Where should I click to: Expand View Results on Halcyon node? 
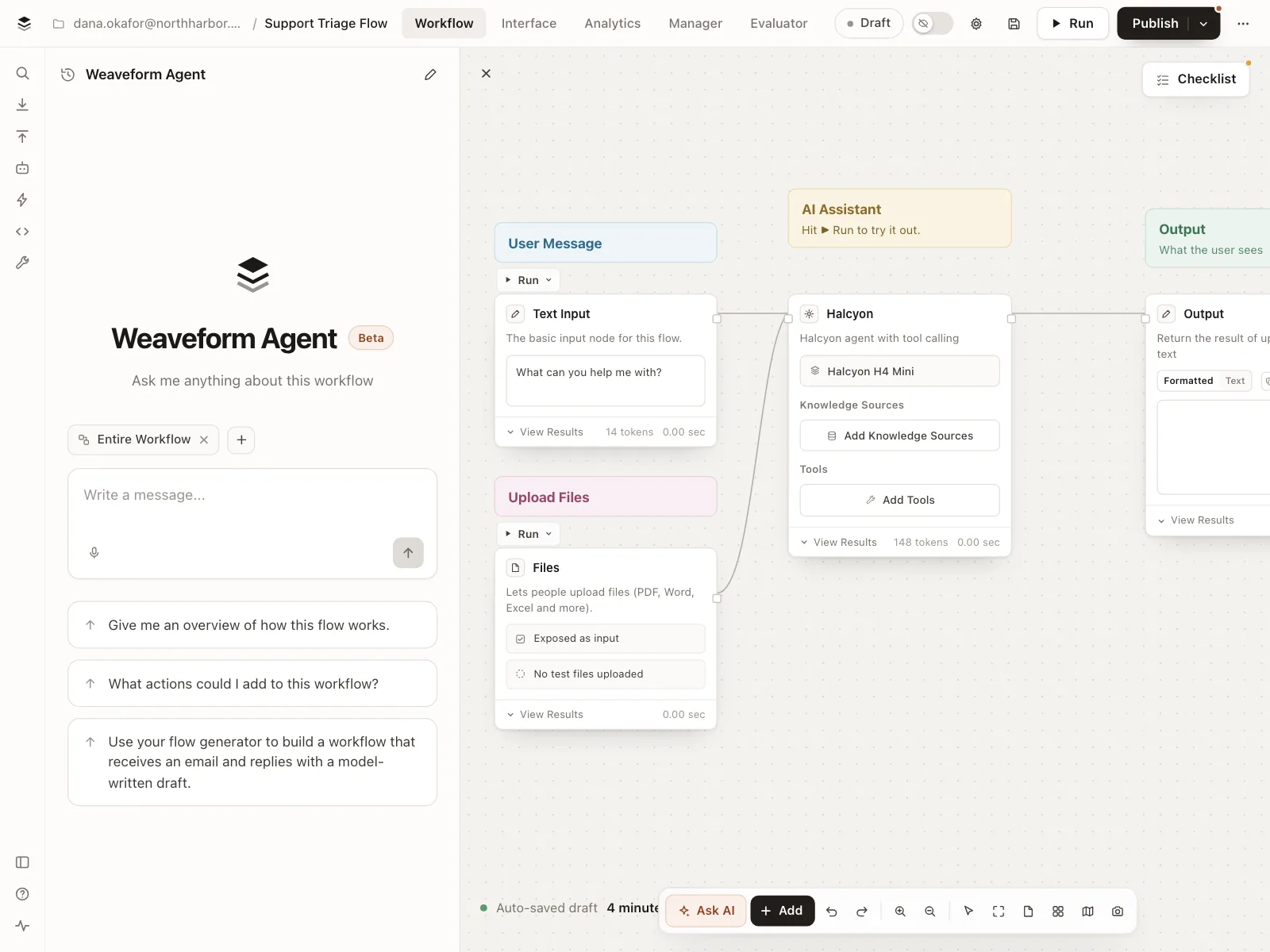click(839, 543)
